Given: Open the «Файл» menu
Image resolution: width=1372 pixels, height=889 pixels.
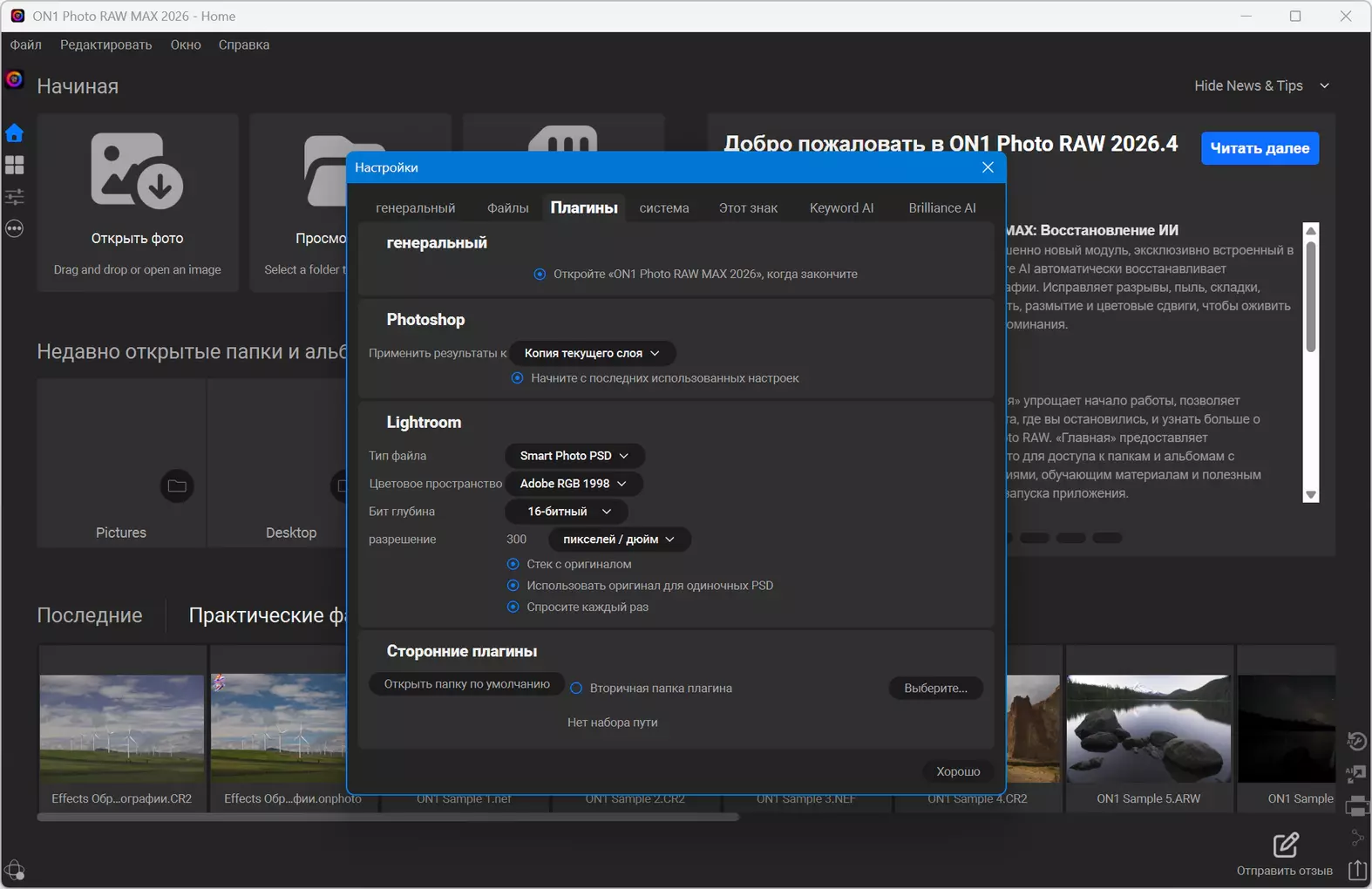Looking at the screenshot, I should [x=26, y=45].
